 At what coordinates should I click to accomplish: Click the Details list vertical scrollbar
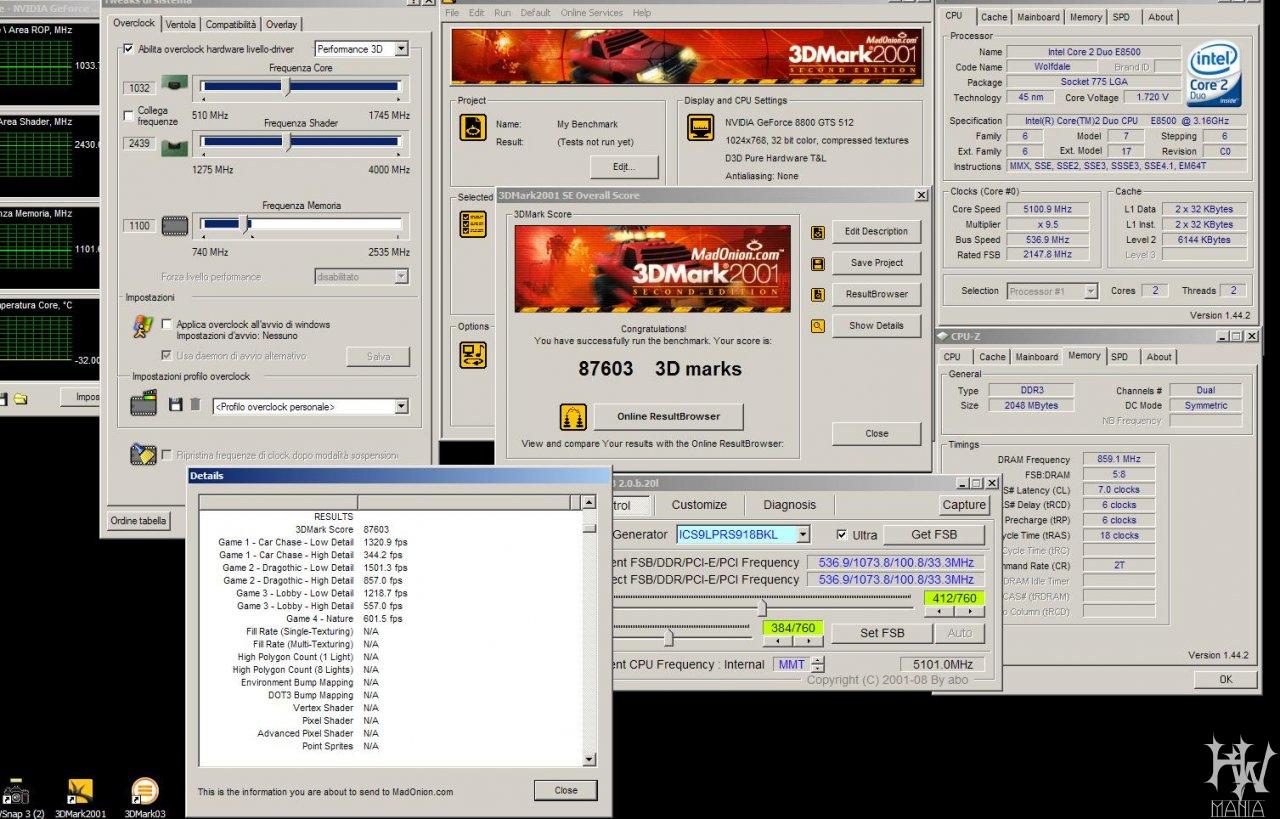(x=588, y=631)
